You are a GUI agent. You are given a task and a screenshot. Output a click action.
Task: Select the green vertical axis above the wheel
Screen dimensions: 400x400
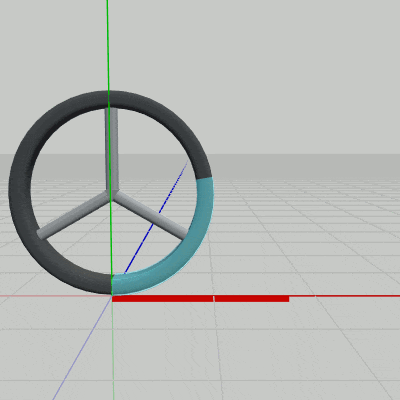107,45
